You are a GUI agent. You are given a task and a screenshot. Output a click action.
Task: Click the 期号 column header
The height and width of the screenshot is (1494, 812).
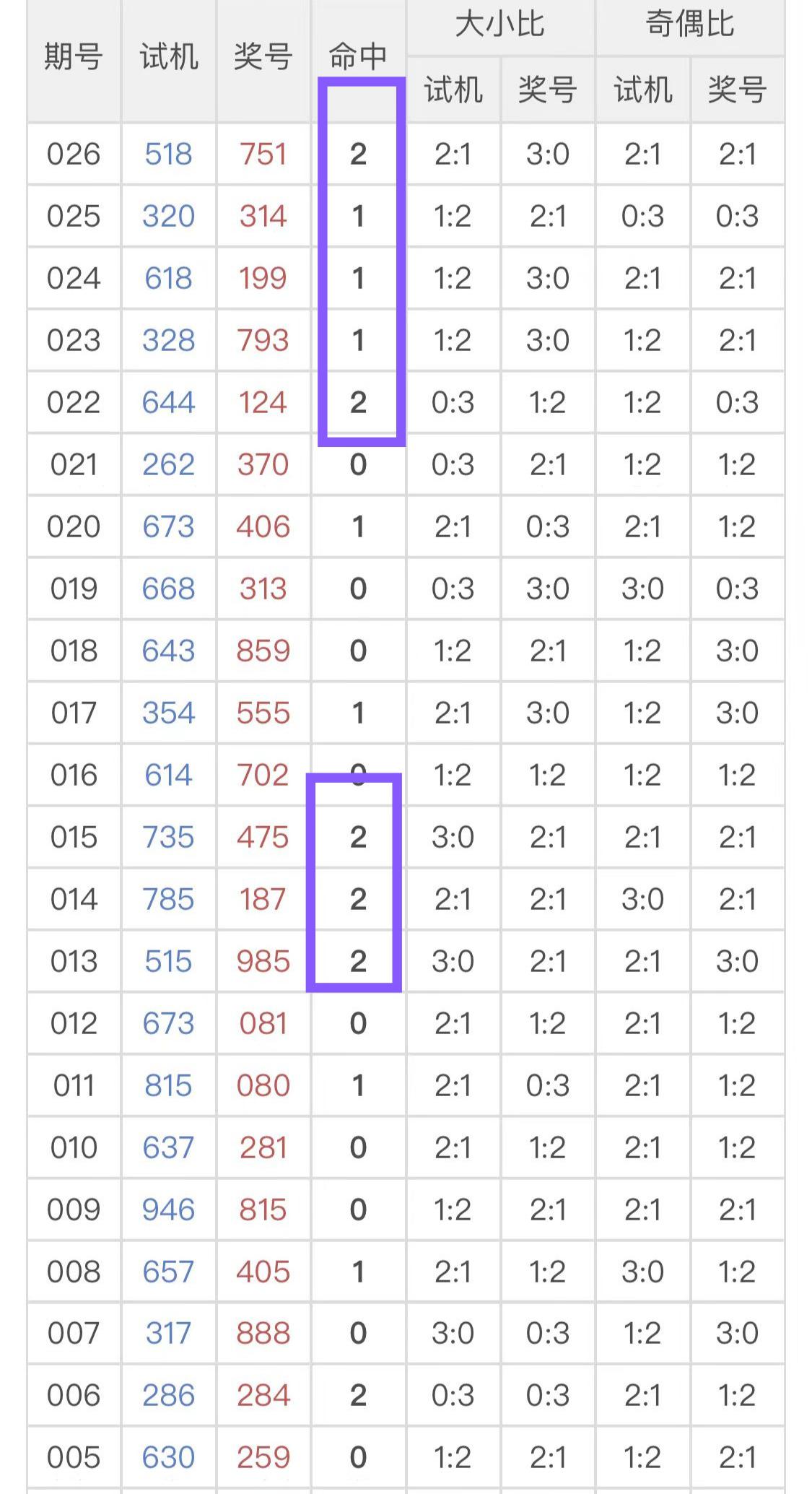pos(74,56)
